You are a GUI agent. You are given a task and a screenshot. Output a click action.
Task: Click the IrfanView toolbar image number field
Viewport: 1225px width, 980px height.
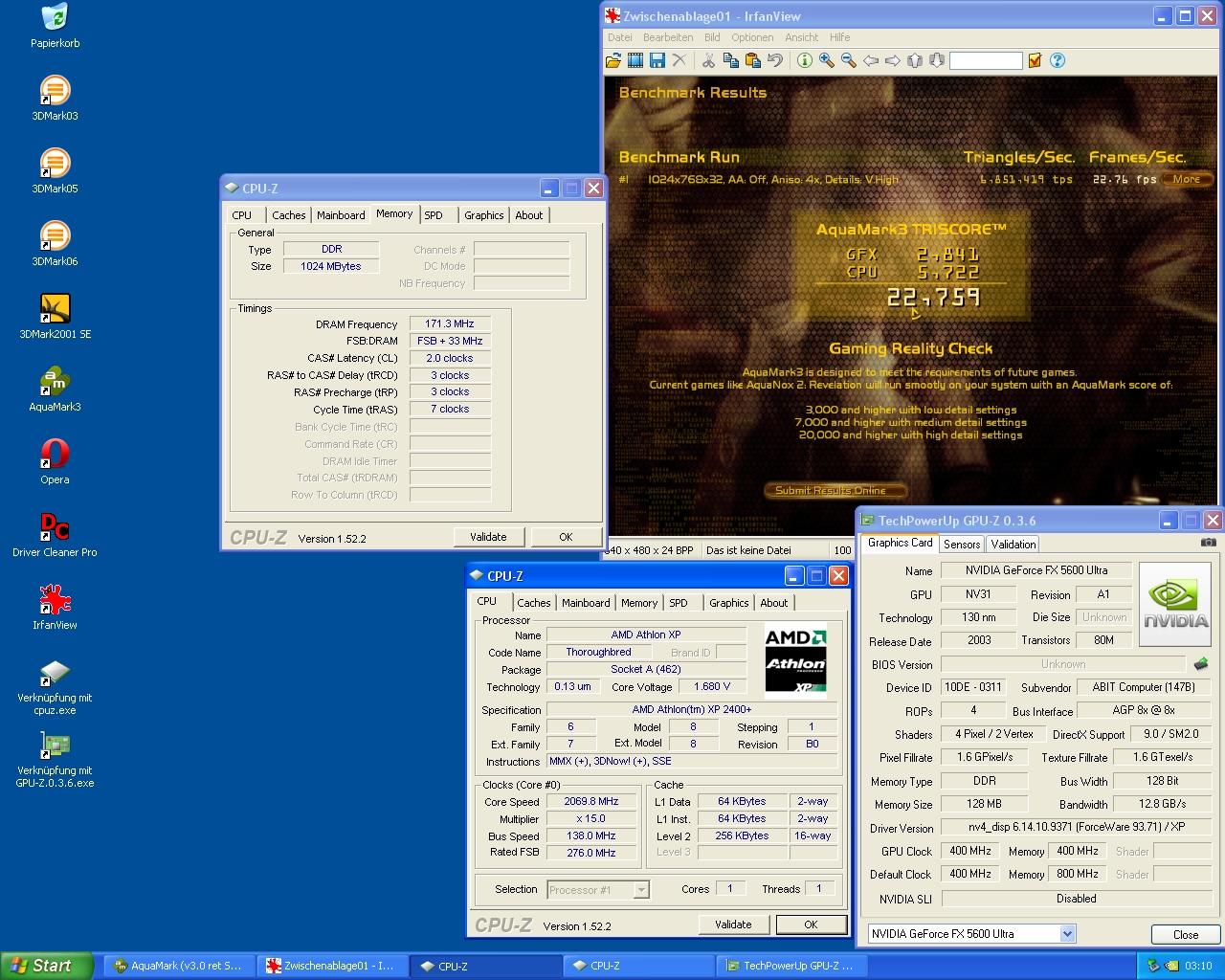coord(986,60)
